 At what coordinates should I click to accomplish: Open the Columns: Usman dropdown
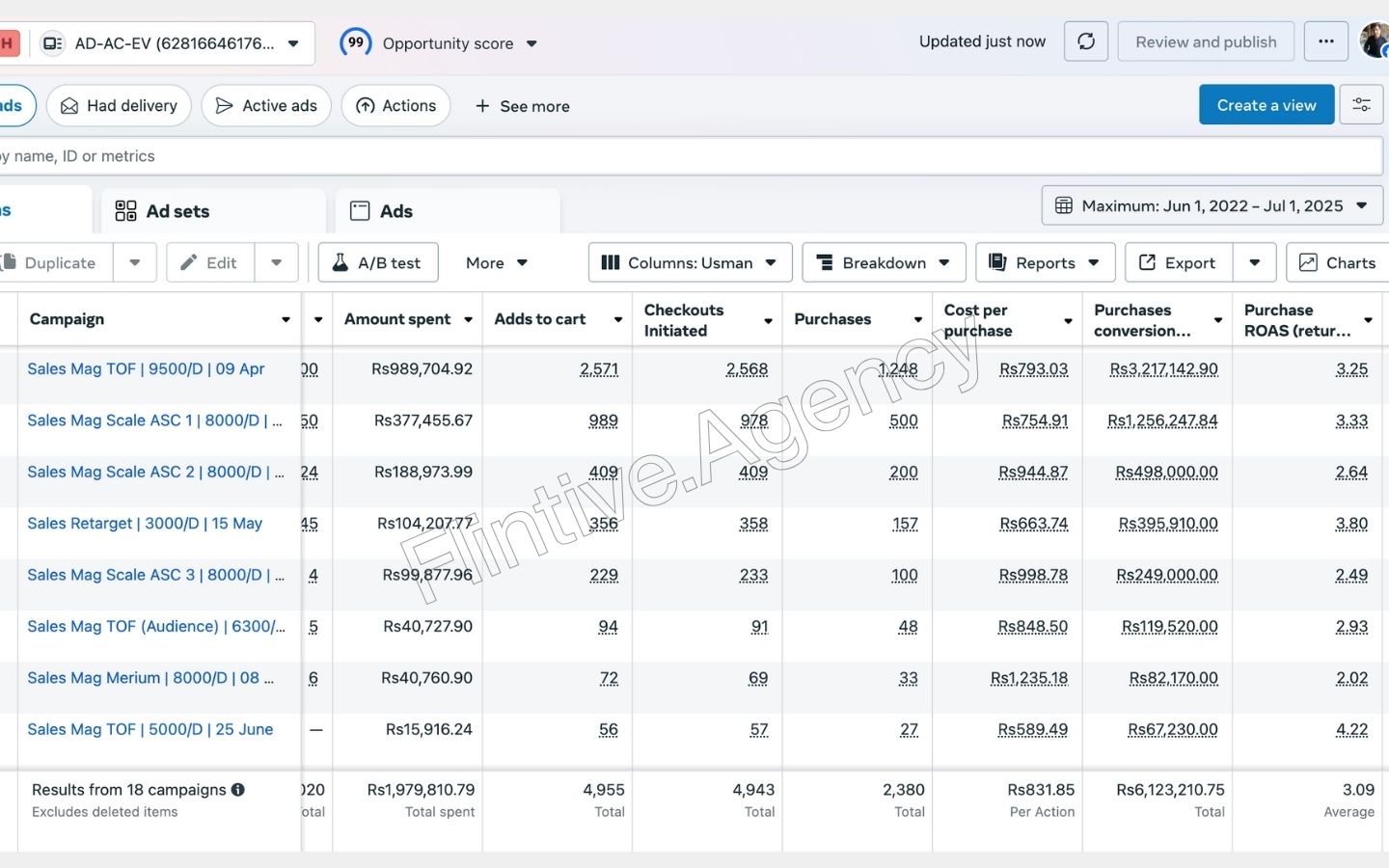coord(690,262)
